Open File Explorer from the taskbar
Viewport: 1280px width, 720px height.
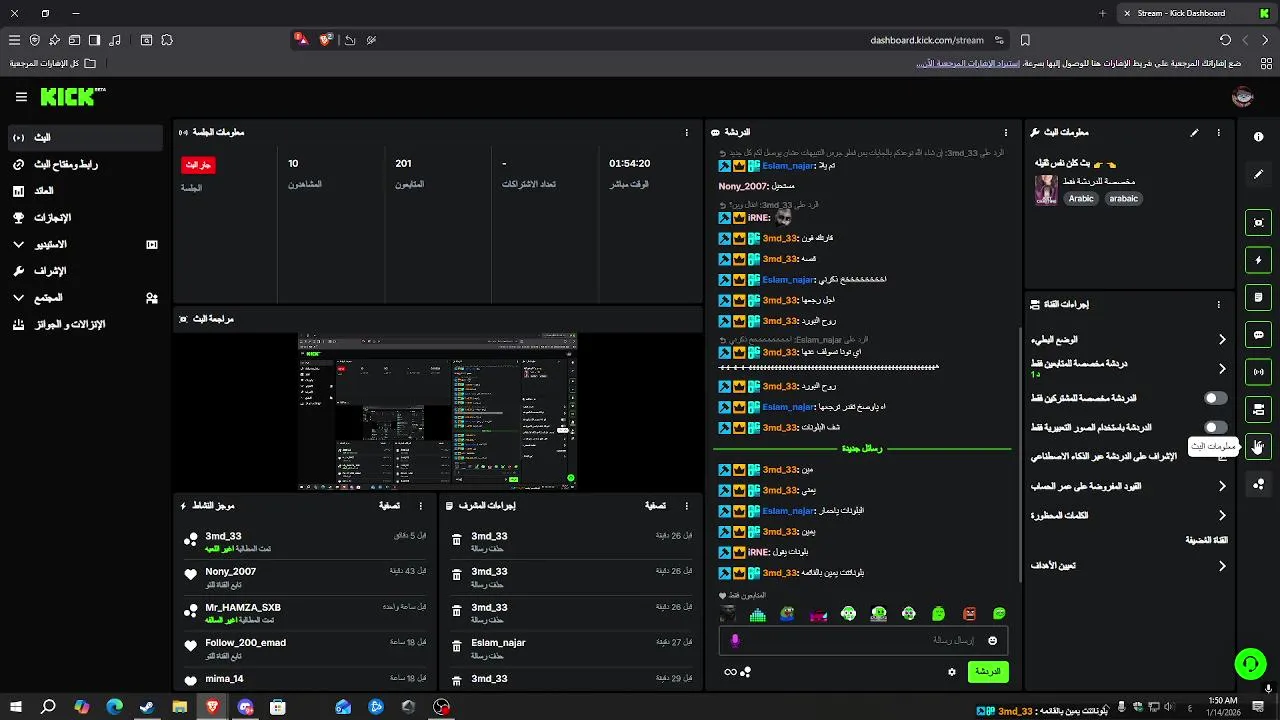(180, 707)
